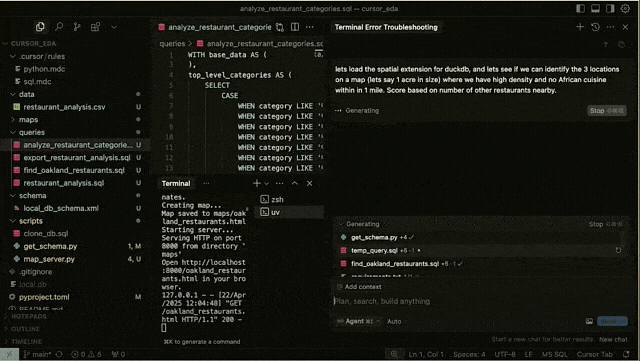Open the Source Control view icon
The width and height of the screenshot is (640, 361).
pyautogui.click(x=77, y=27)
